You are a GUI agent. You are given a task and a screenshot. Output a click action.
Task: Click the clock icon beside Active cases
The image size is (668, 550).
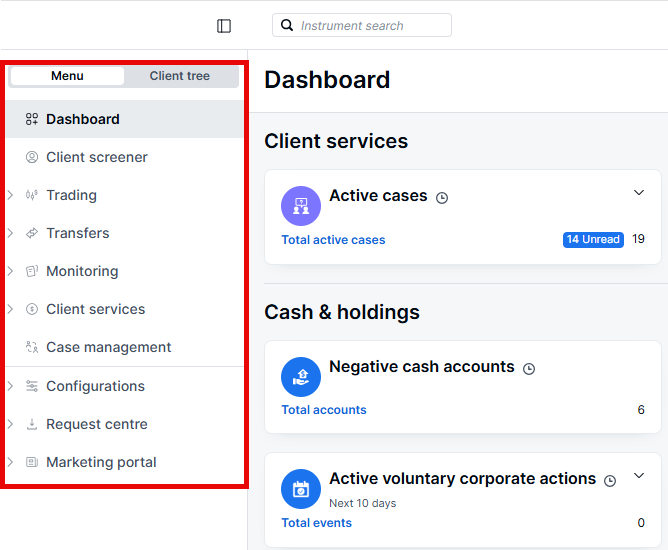click(x=442, y=198)
